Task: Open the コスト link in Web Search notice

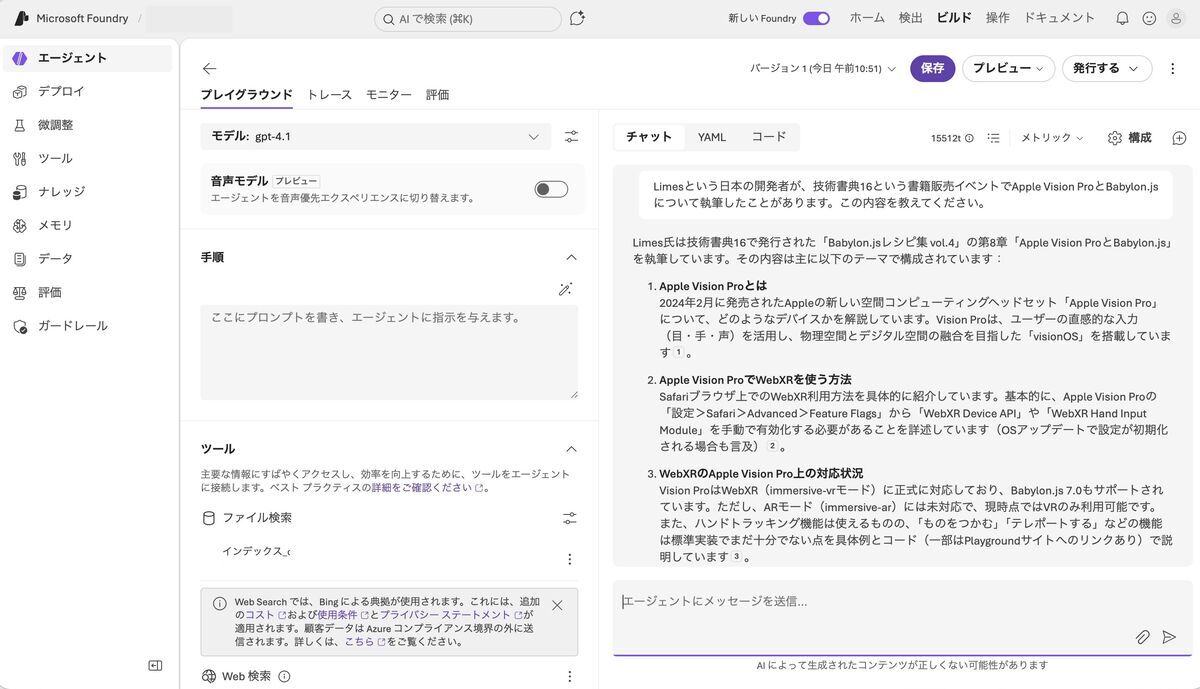Action: 265,615
